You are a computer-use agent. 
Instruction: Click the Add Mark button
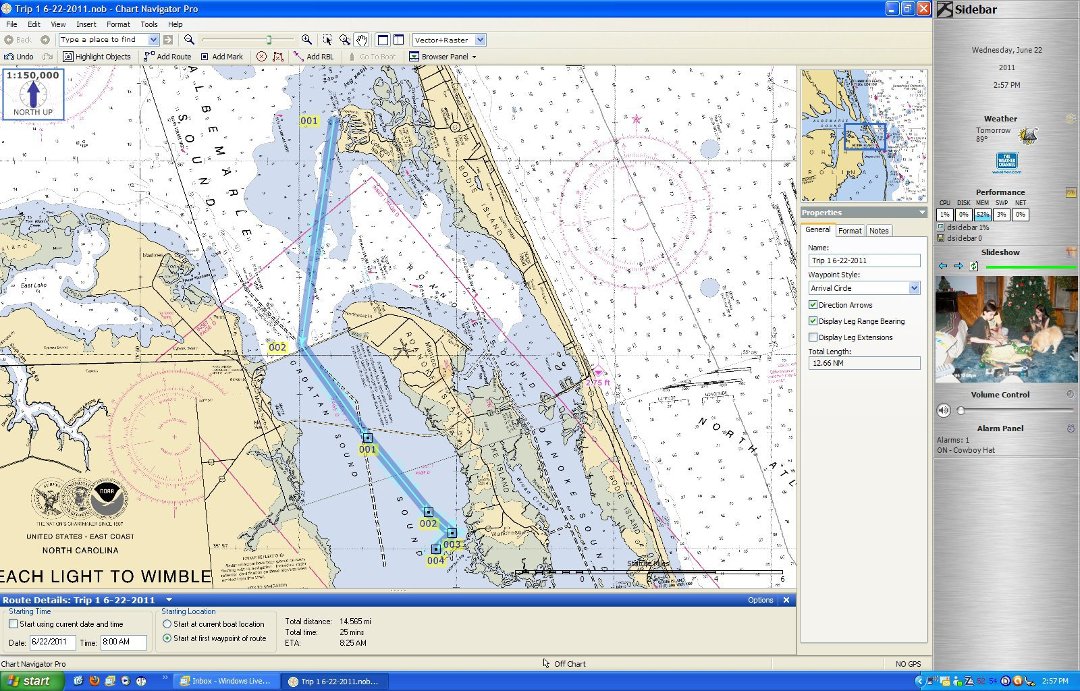(222, 56)
